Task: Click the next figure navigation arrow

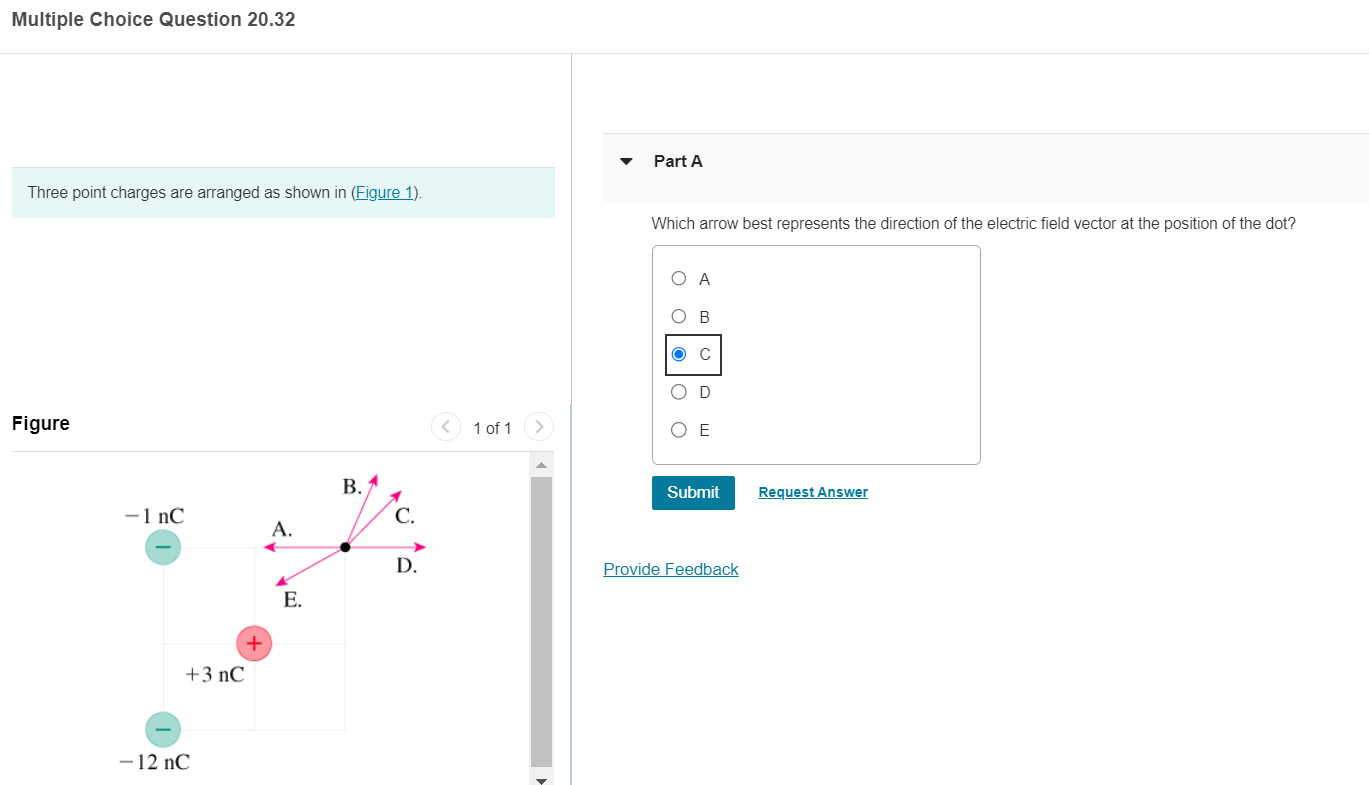Action: tap(538, 426)
